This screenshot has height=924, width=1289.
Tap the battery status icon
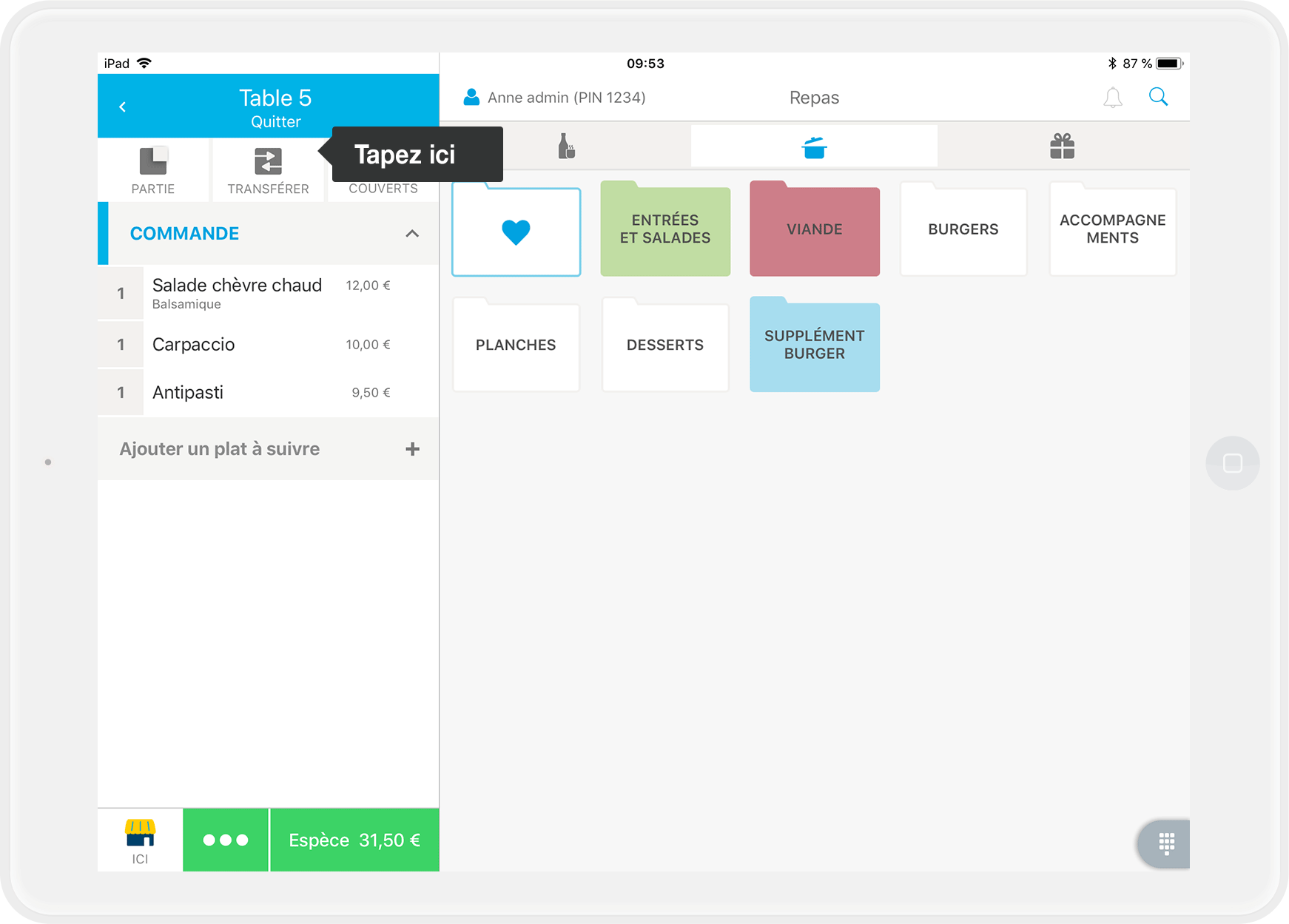[x=1170, y=64]
